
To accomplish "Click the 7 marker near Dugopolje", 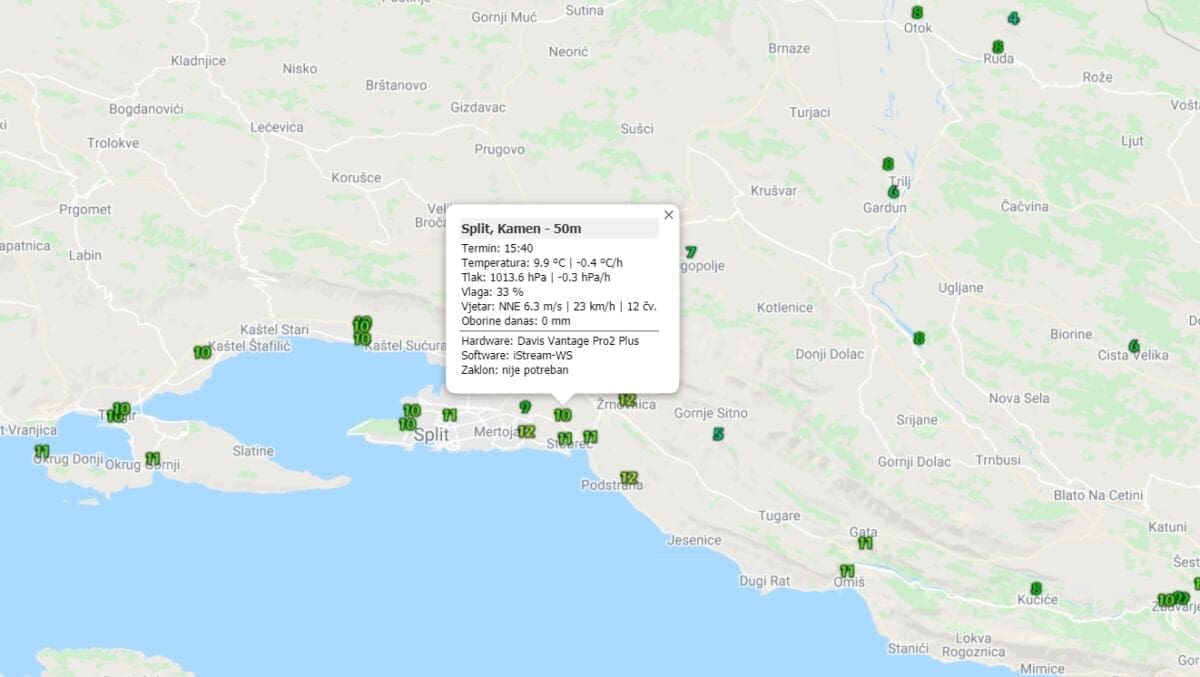I will pos(690,252).
